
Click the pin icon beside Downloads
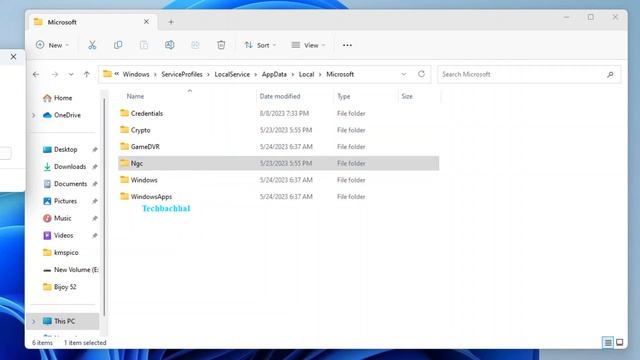pyautogui.click(x=95, y=167)
